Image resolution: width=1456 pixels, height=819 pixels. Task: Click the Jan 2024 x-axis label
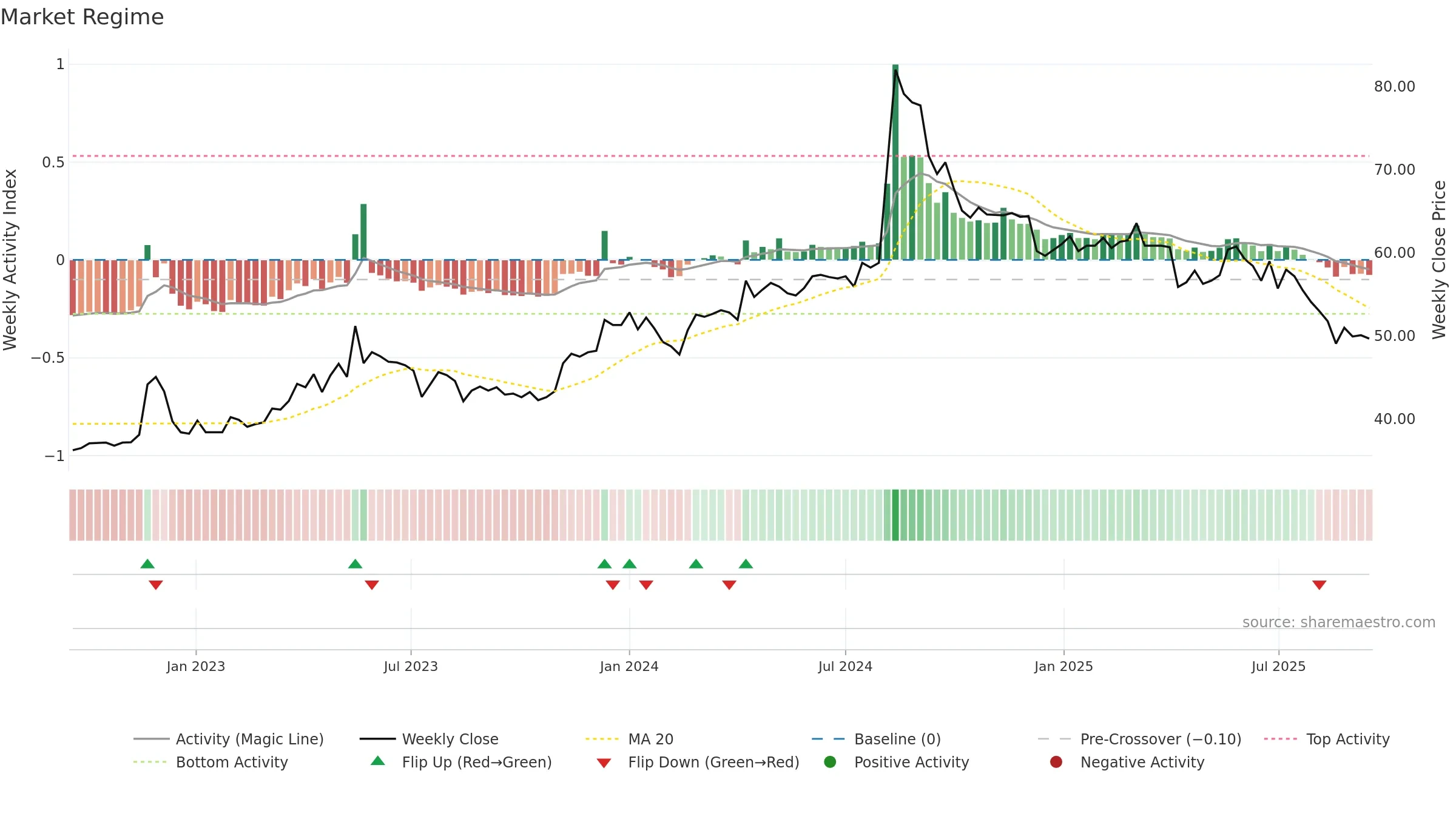tap(629, 666)
